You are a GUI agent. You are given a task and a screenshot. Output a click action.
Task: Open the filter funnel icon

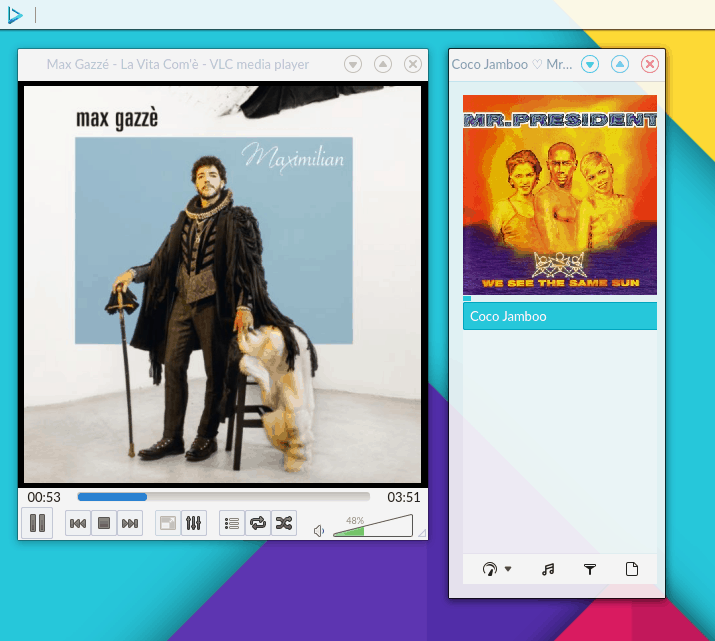[x=590, y=569]
